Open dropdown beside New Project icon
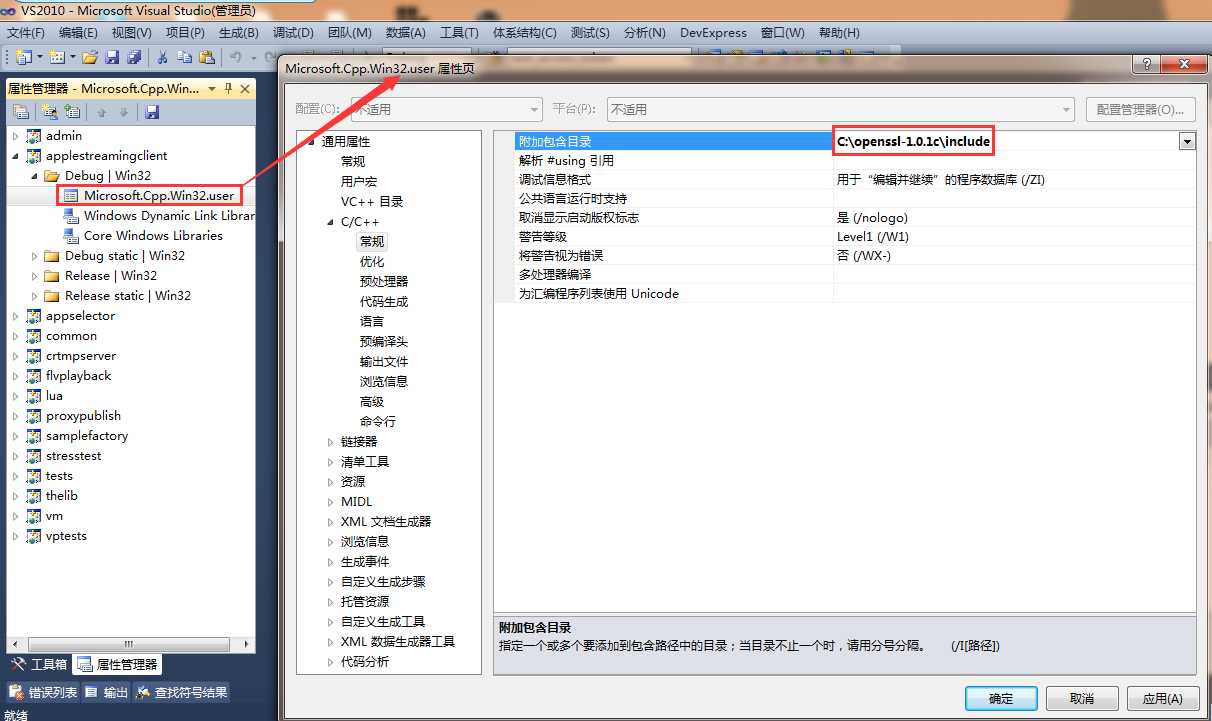Image resolution: width=1212 pixels, height=721 pixels. (40, 57)
